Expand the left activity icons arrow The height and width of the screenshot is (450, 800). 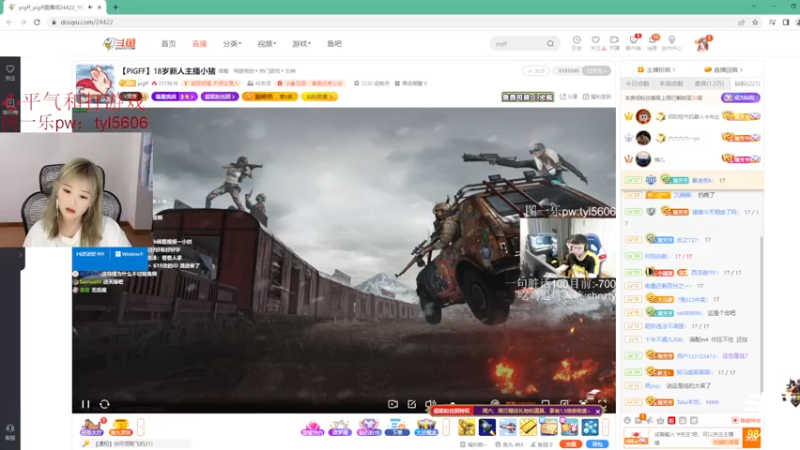click(x=140, y=427)
